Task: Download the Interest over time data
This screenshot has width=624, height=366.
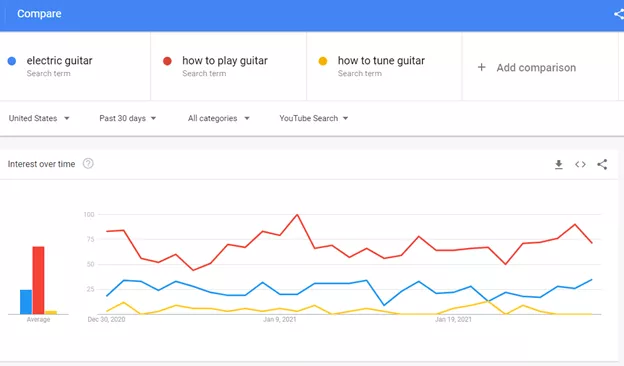Action: pyautogui.click(x=559, y=164)
